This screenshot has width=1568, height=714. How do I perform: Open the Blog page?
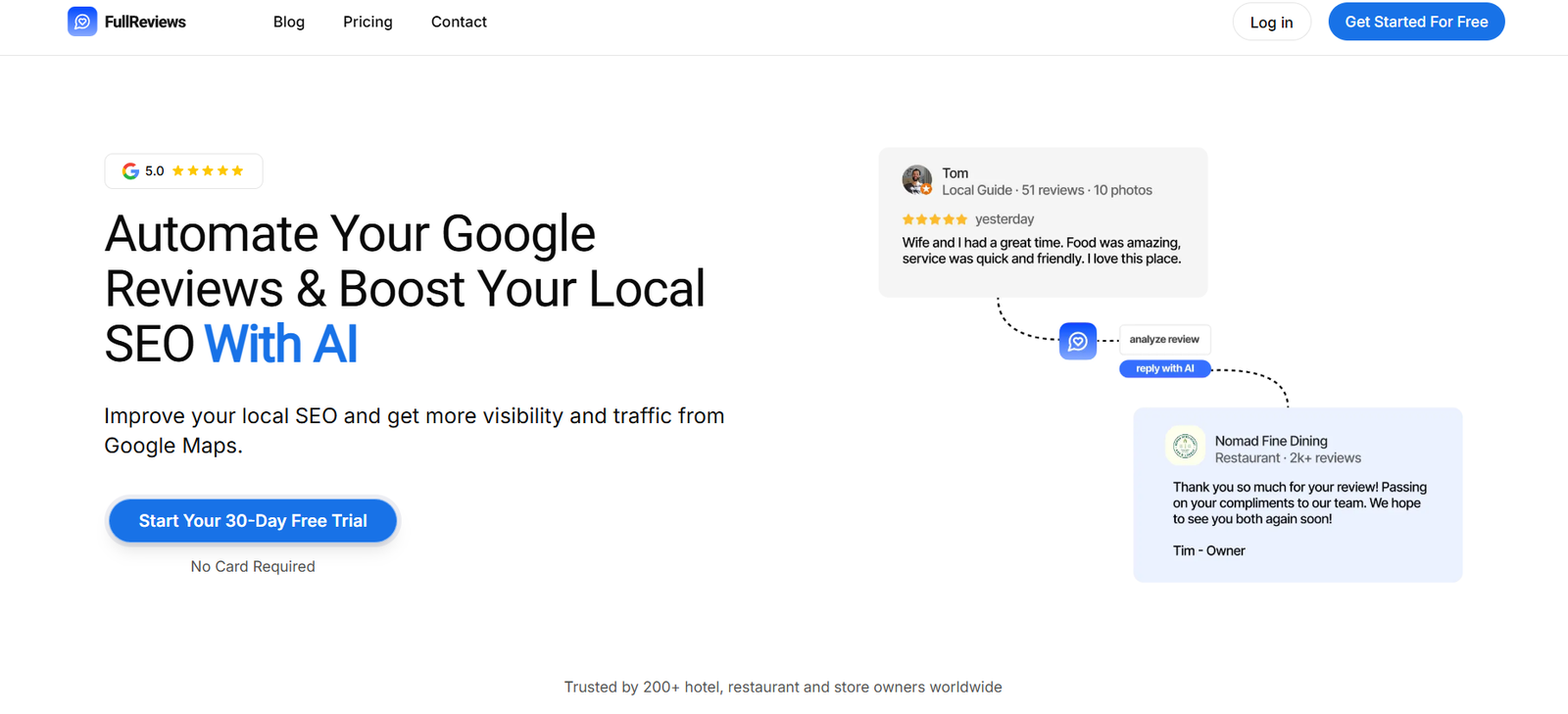(288, 22)
